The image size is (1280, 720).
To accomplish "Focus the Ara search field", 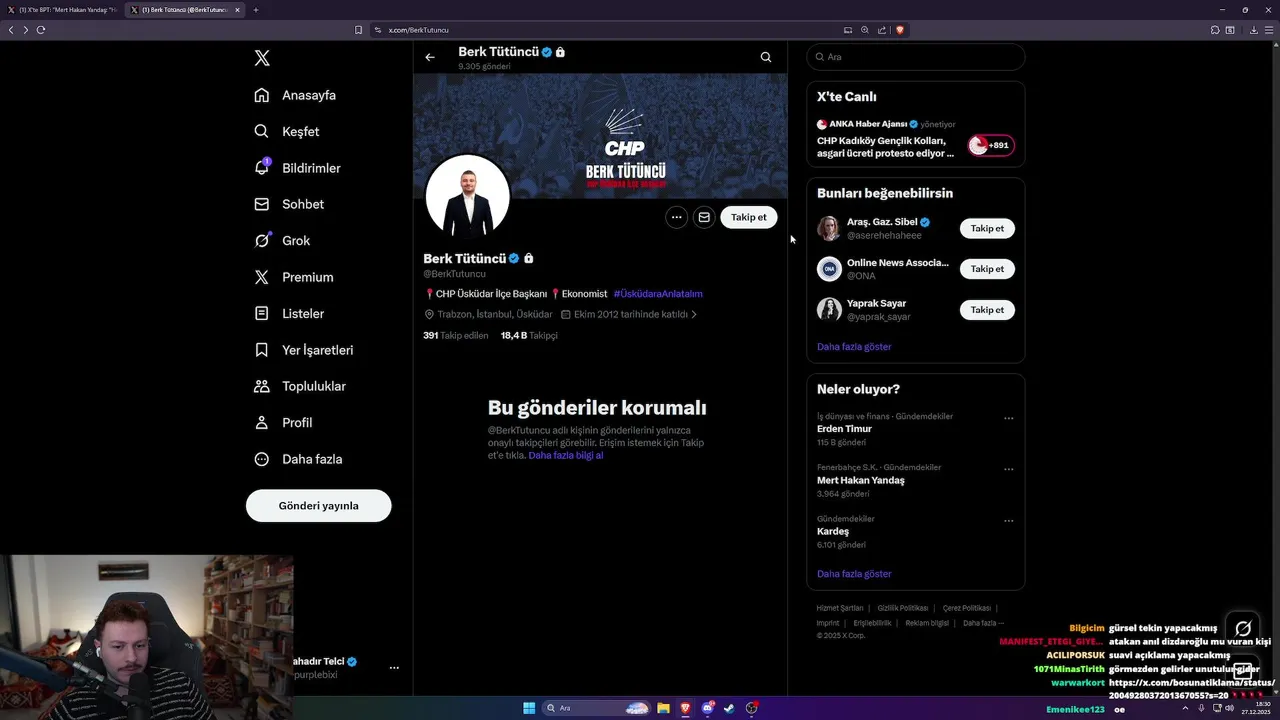I will click(915, 57).
